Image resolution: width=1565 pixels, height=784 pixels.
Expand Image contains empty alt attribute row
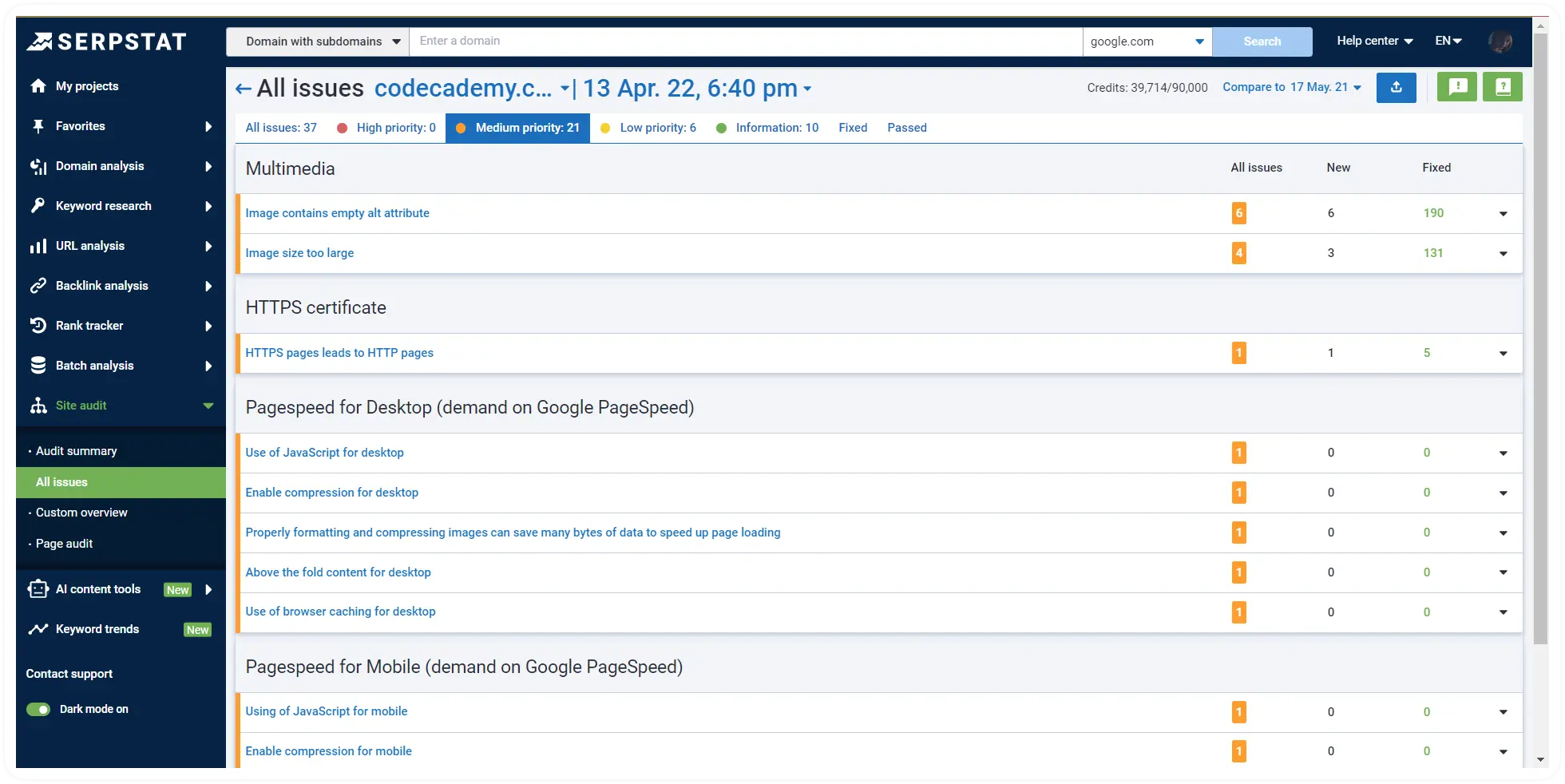click(1504, 214)
